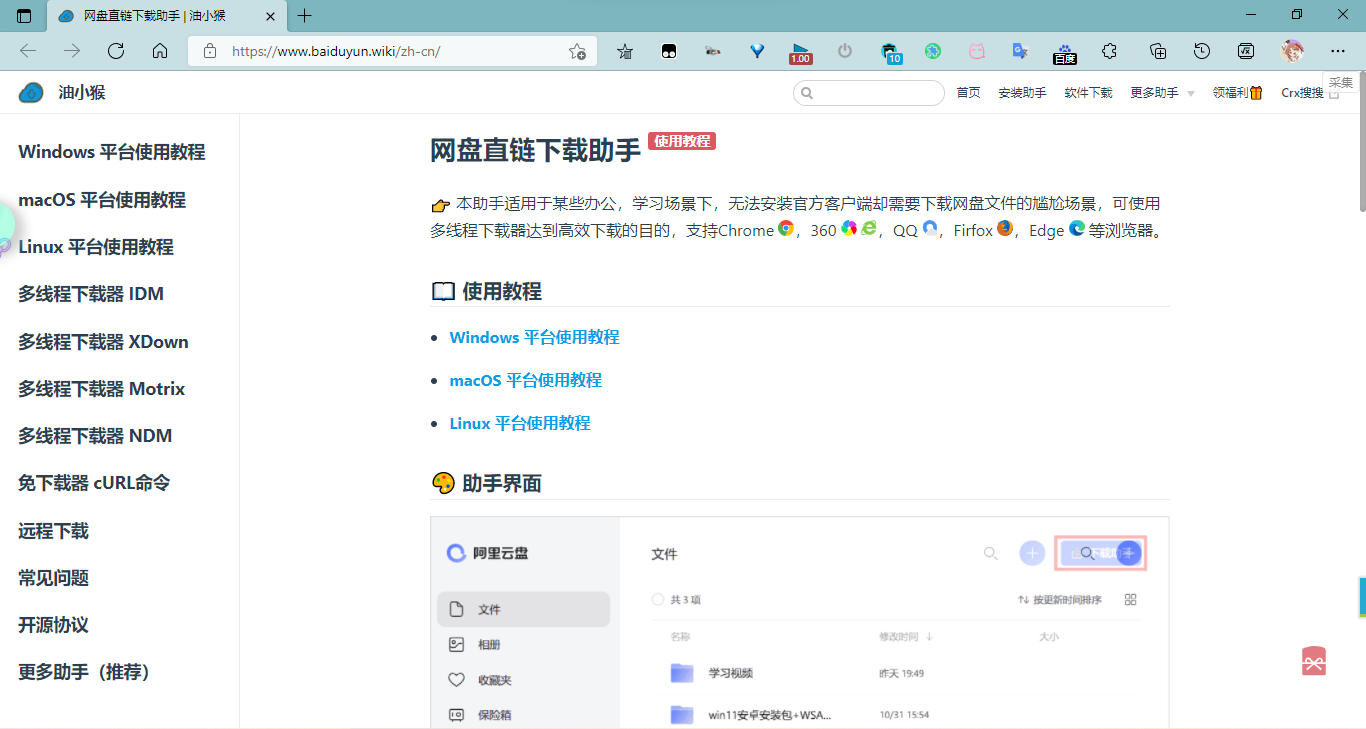Open 开源协议 in sidebar

tap(53, 625)
